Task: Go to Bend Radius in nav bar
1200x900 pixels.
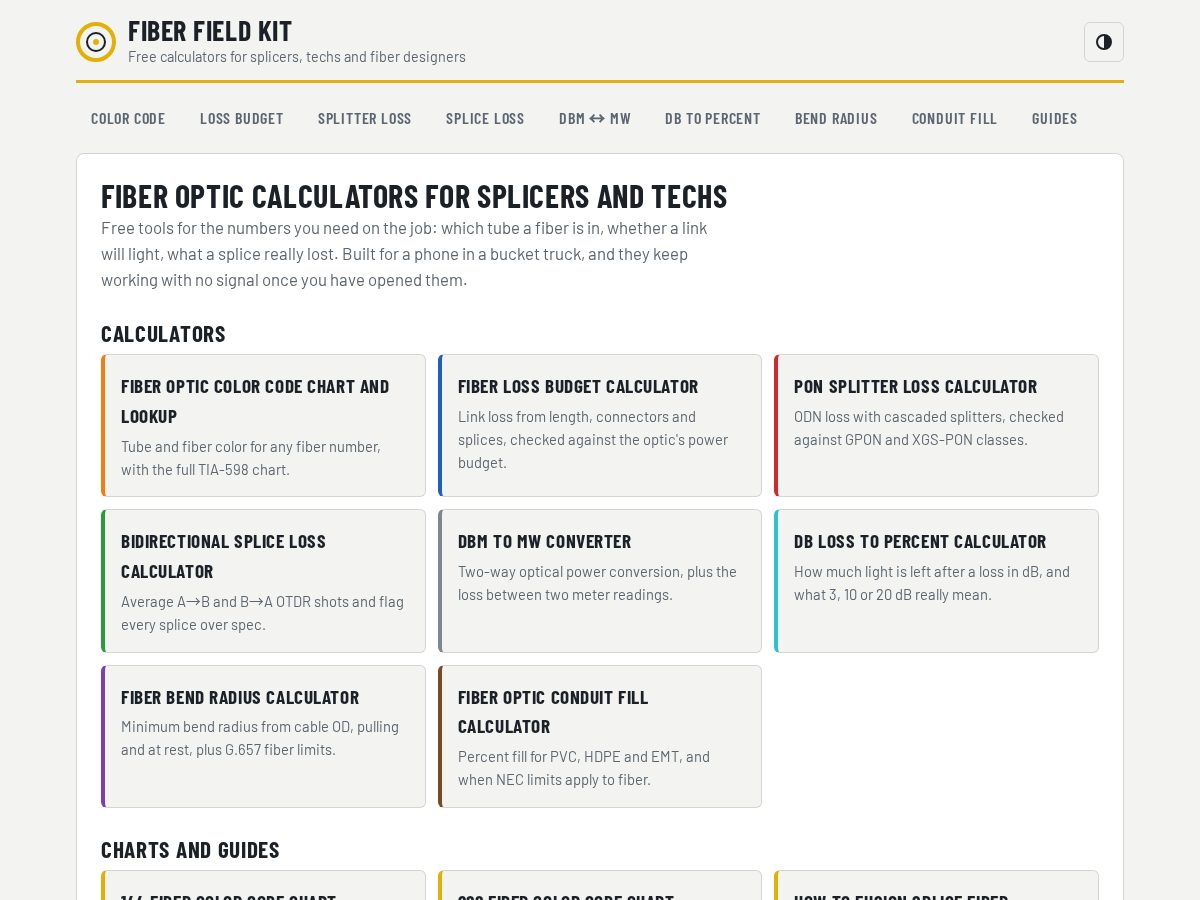Action: 836,118
